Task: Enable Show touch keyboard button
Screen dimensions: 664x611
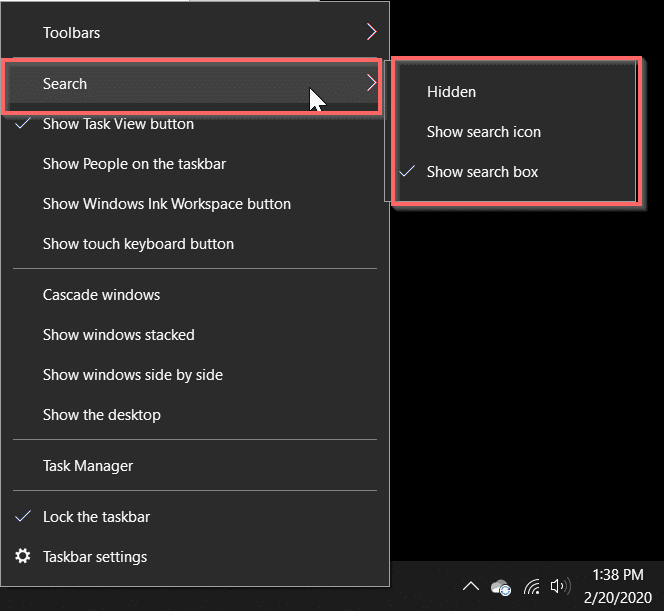Action: click(138, 244)
